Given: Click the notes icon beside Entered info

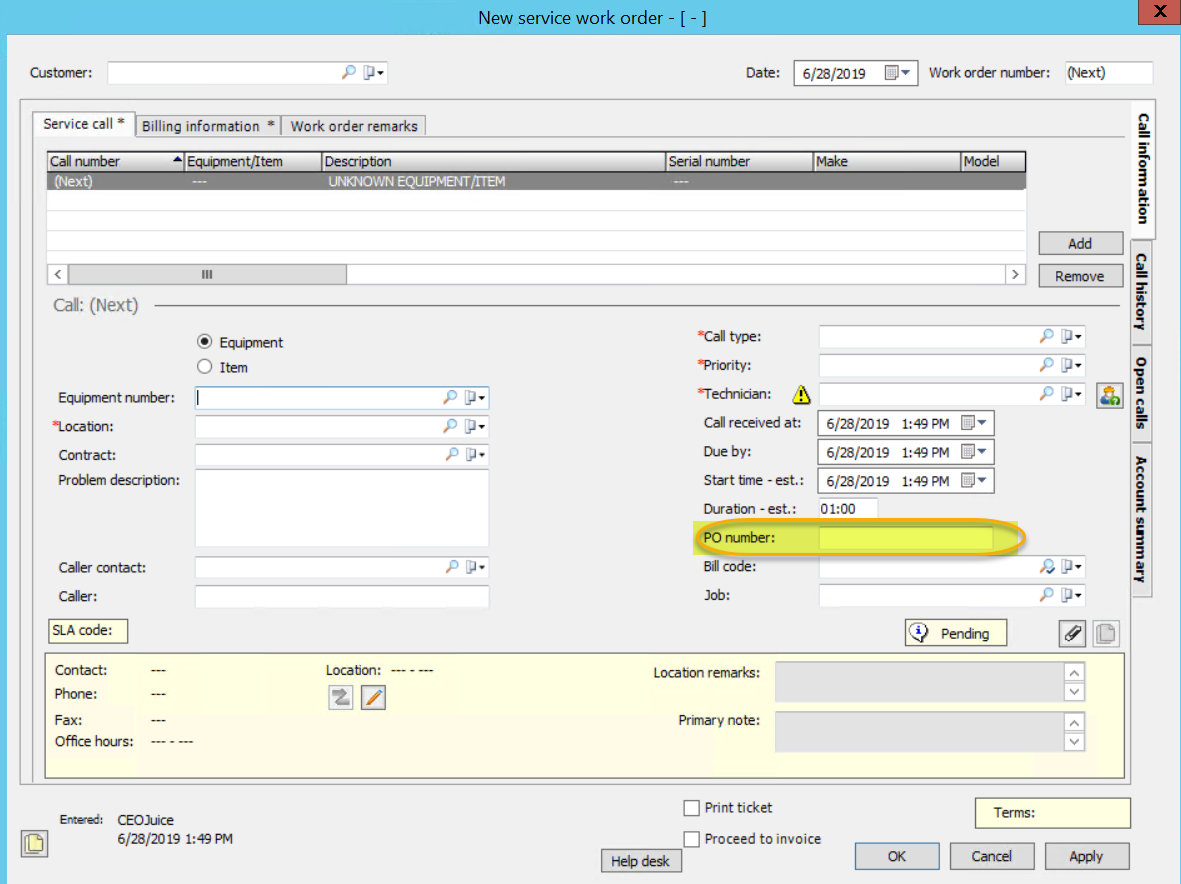Looking at the screenshot, I should (35, 843).
